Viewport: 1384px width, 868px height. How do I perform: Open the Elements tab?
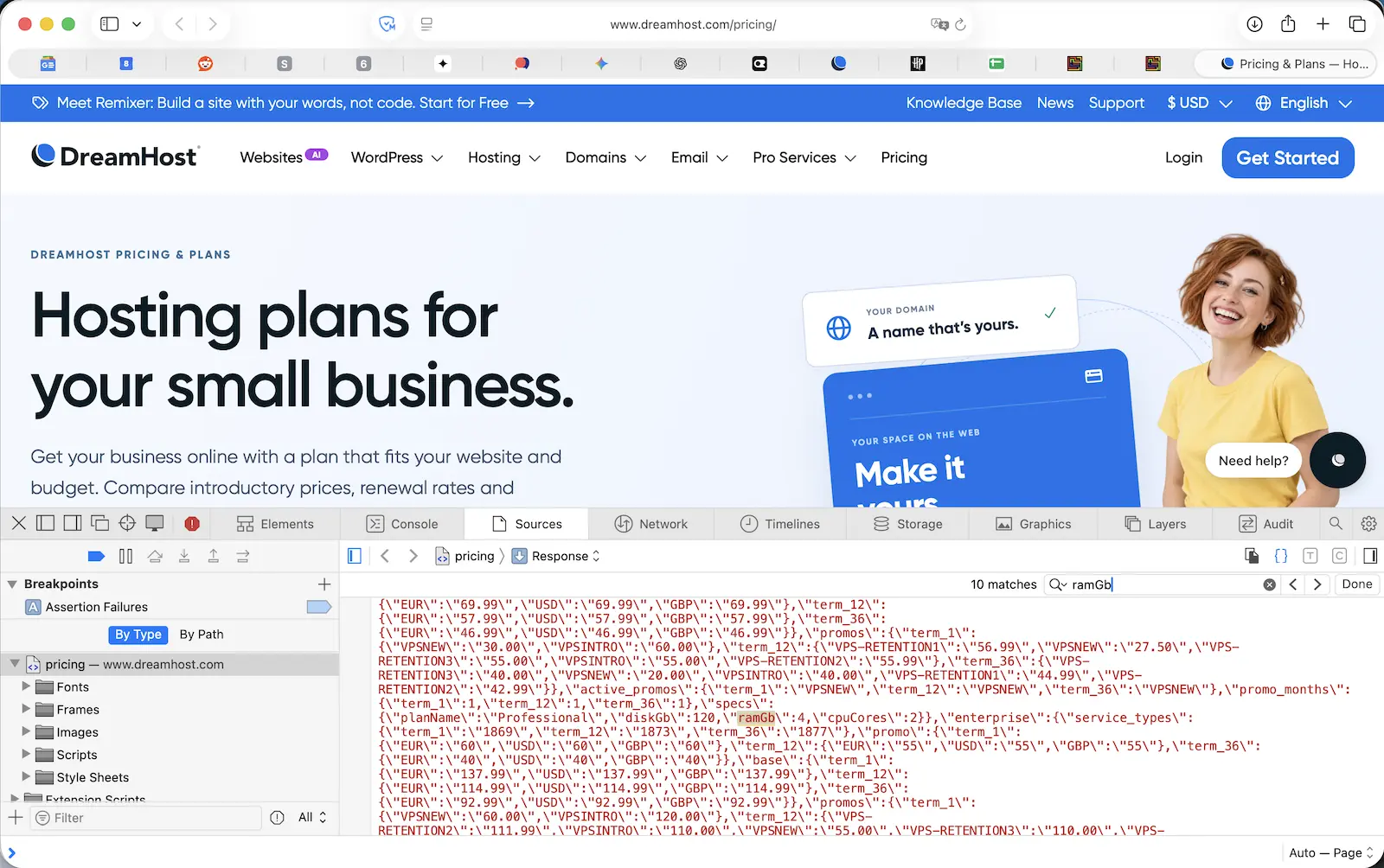tap(275, 523)
